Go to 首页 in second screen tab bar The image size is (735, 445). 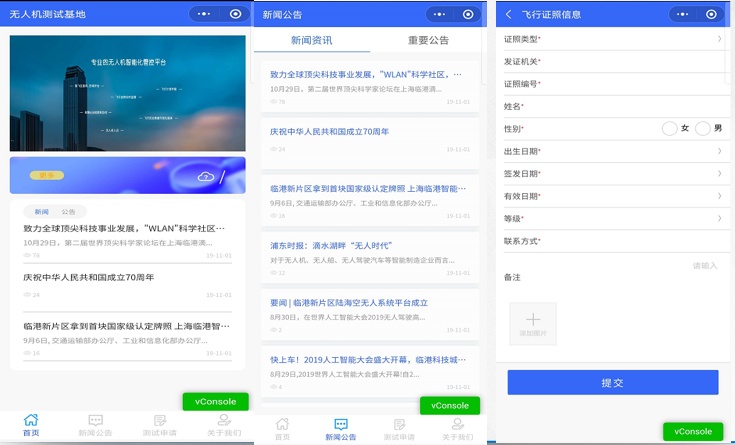point(282,429)
